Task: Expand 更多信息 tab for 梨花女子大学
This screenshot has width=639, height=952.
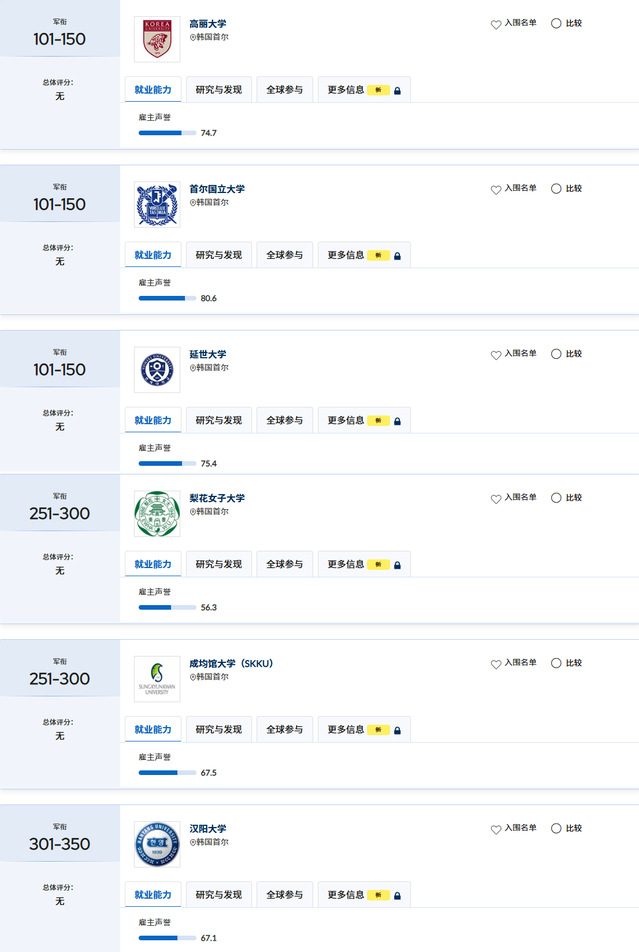Action: click(x=363, y=564)
